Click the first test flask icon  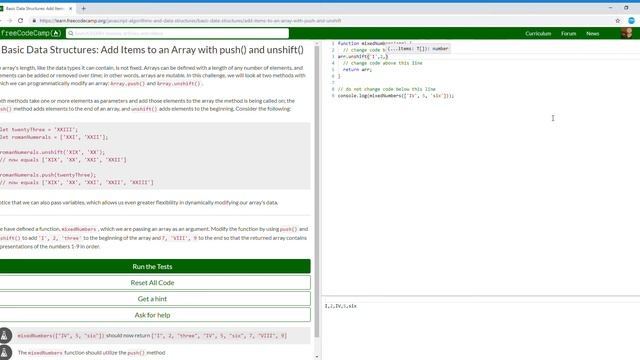[5, 336]
